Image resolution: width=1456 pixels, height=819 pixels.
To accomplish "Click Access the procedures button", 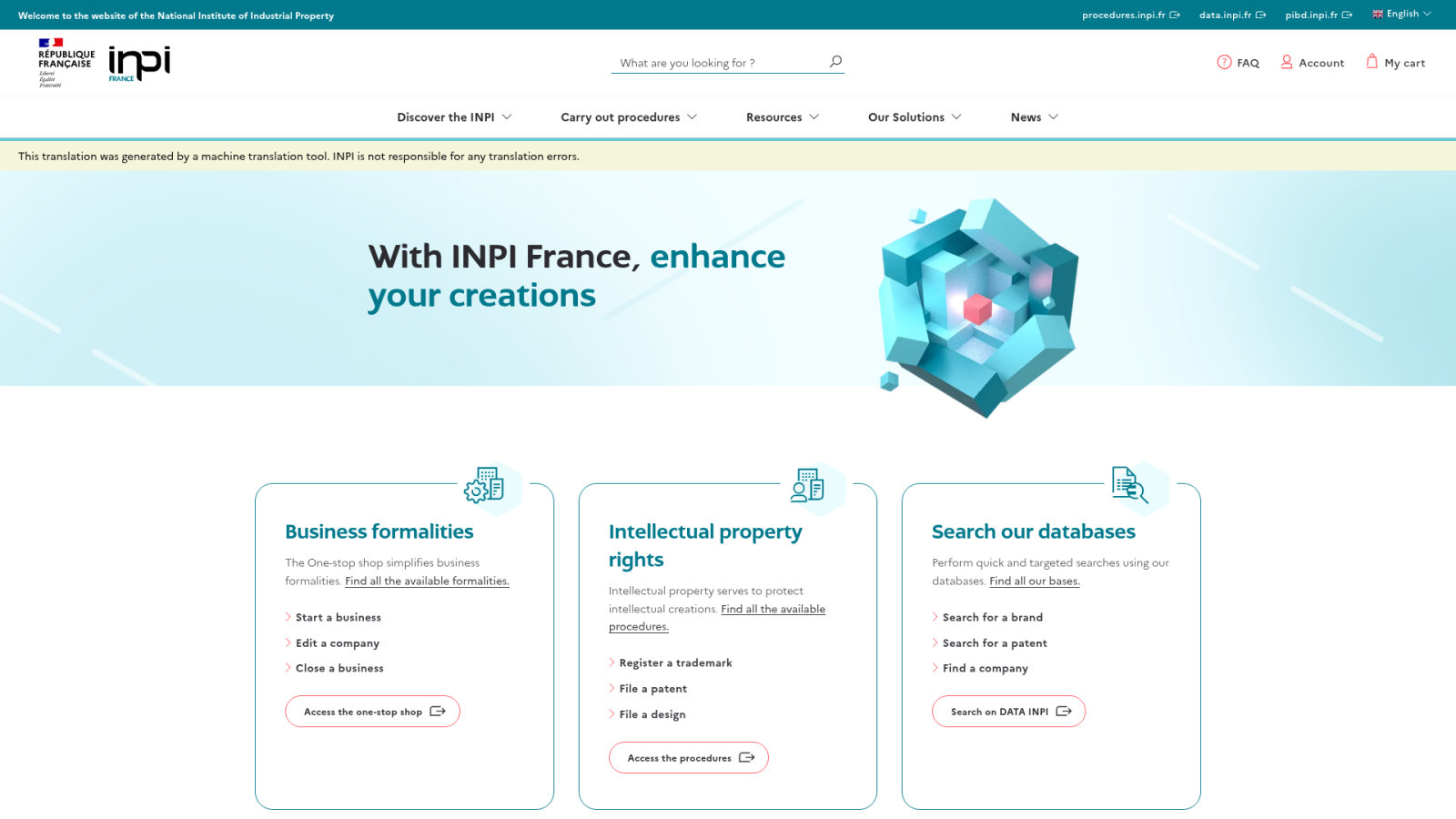I will [689, 758].
